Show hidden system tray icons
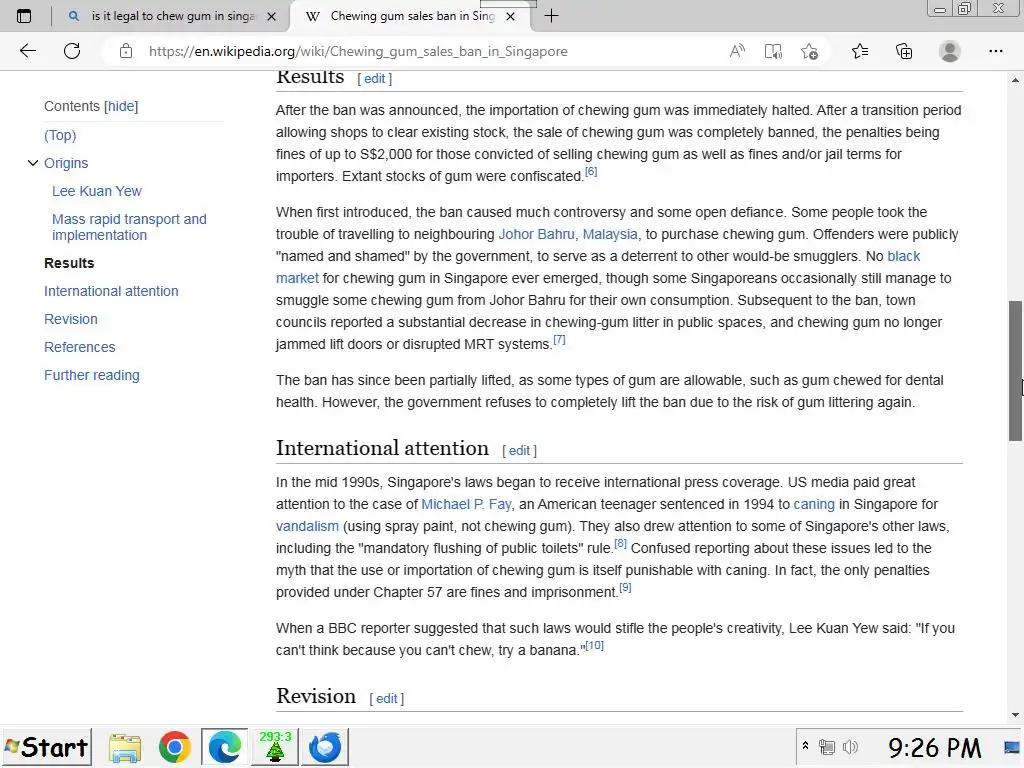This screenshot has height=768, width=1024. [x=805, y=746]
